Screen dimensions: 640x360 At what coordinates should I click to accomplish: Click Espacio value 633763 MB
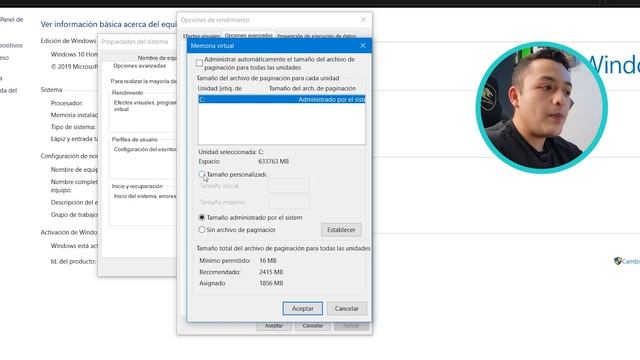tap(273, 162)
